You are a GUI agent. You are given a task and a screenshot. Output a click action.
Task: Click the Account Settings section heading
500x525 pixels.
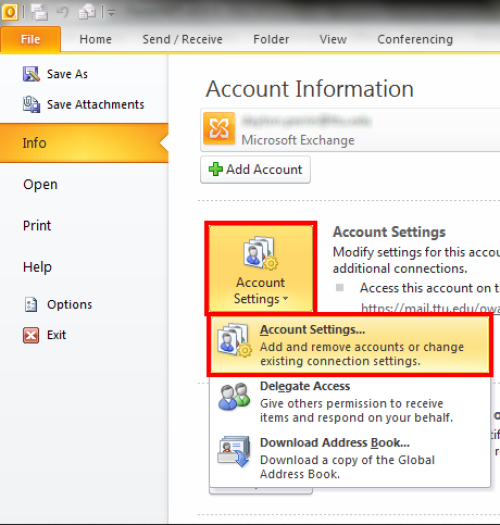tap(389, 232)
